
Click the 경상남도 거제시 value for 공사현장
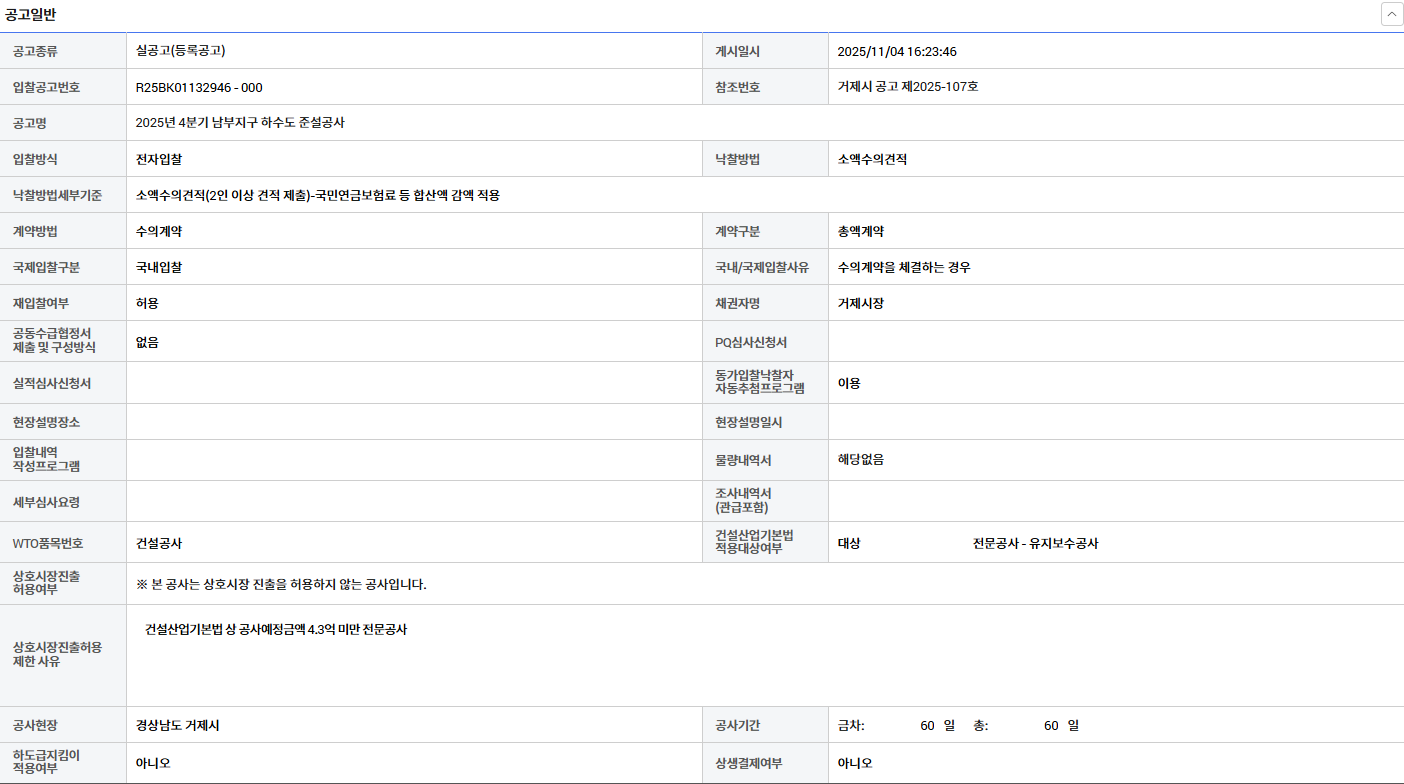[x=177, y=725]
